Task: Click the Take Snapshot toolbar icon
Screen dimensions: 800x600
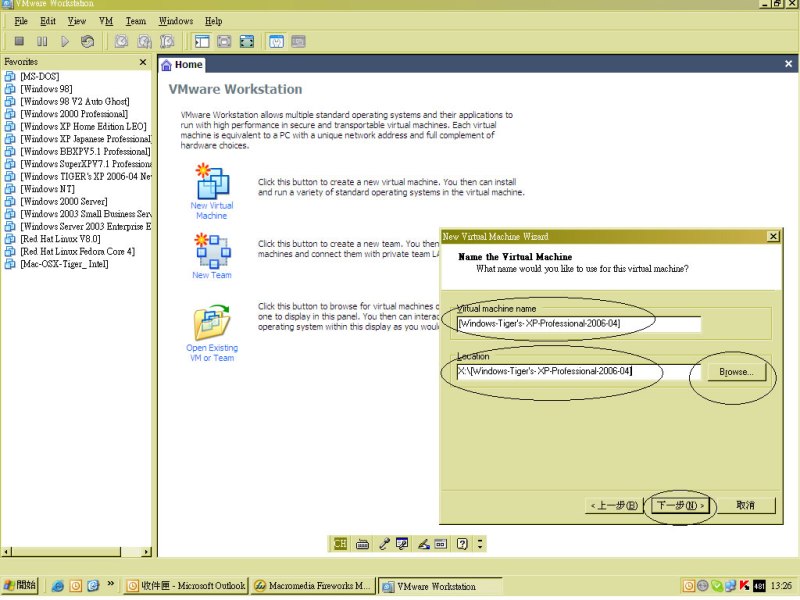Action: coord(121,41)
